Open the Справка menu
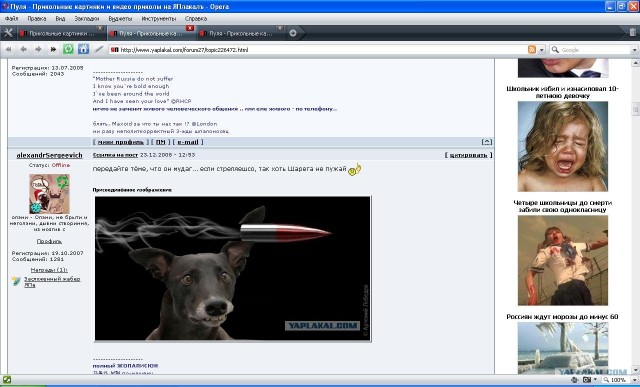This screenshot has width=640, height=387. 196,18
